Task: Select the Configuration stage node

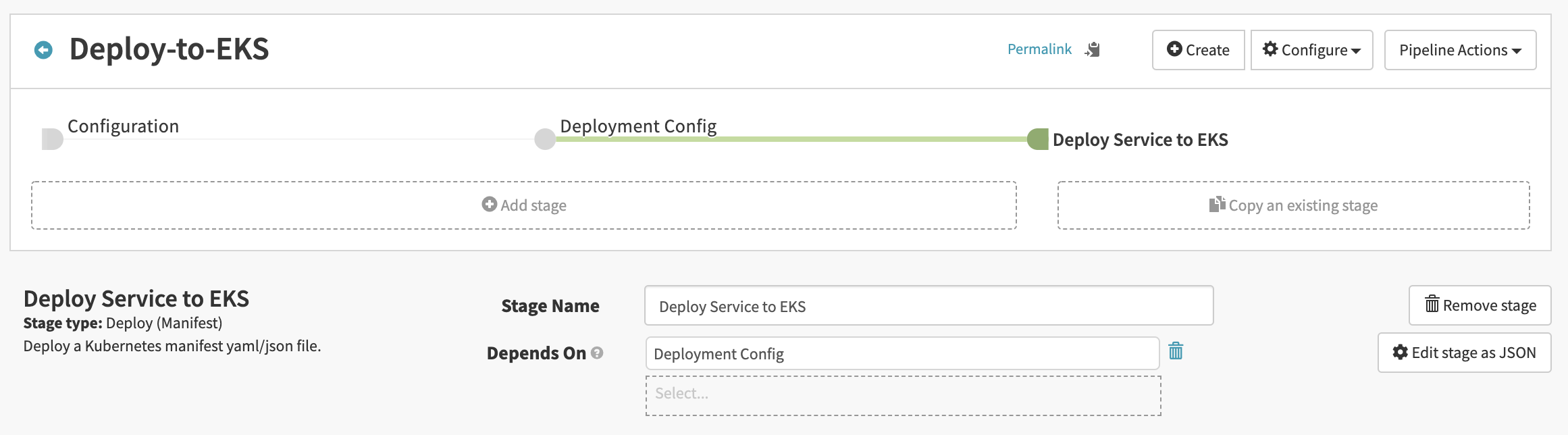Action: point(52,139)
